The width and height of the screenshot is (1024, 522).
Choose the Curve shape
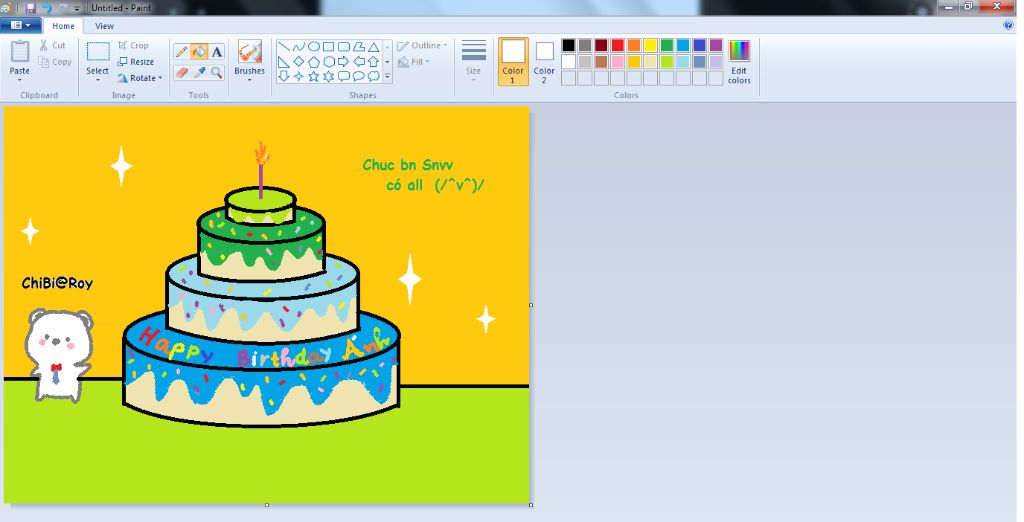pyautogui.click(x=298, y=47)
